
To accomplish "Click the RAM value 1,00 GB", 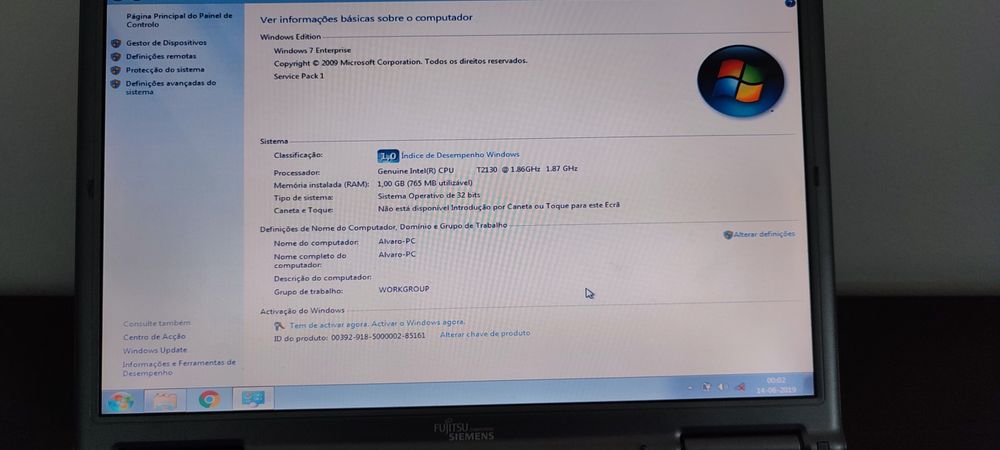I will pyautogui.click(x=425, y=184).
